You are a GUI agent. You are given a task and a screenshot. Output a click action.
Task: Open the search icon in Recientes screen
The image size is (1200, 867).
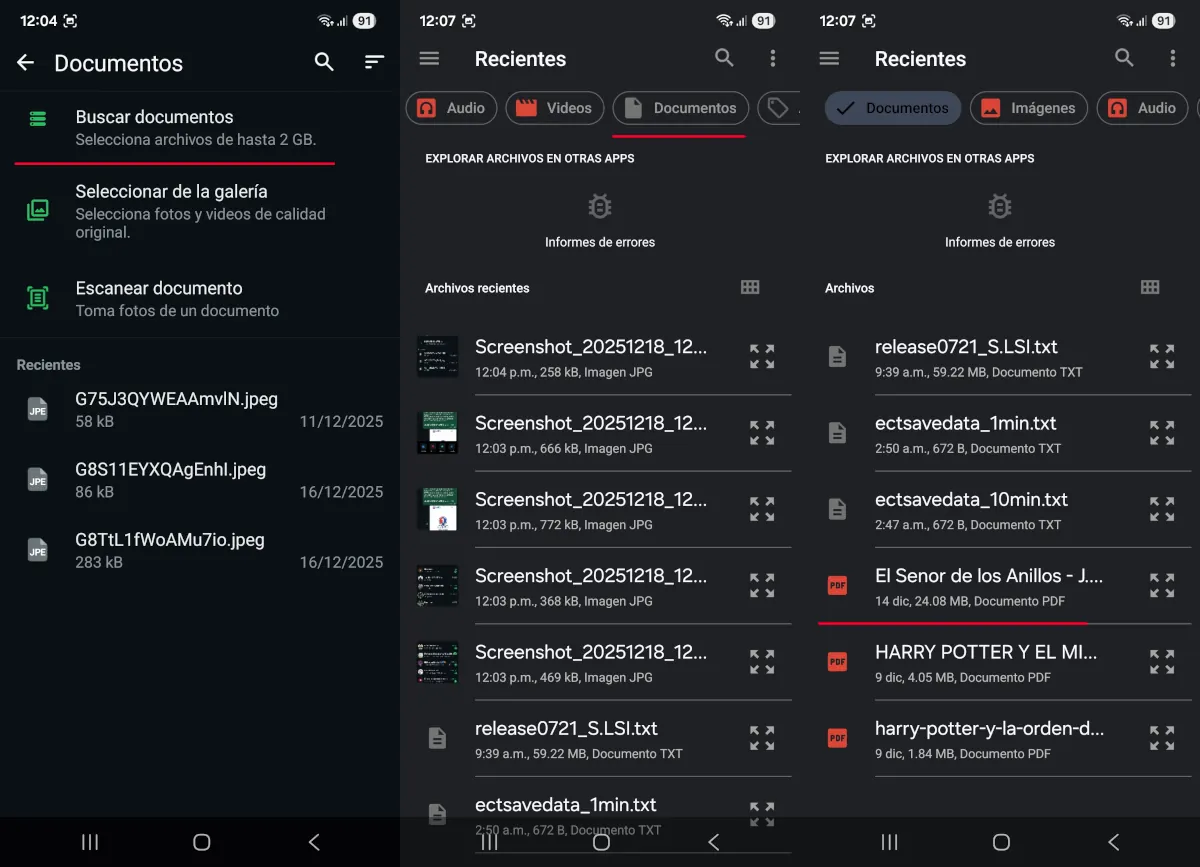click(724, 59)
